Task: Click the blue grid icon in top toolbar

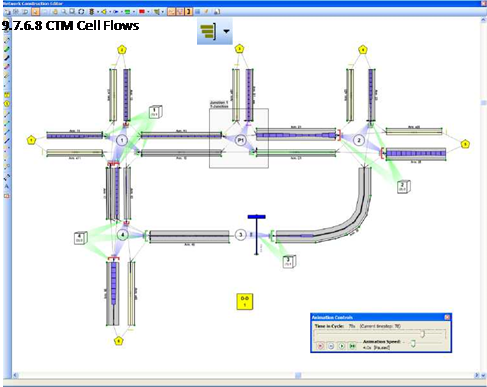Action: point(197,12)
